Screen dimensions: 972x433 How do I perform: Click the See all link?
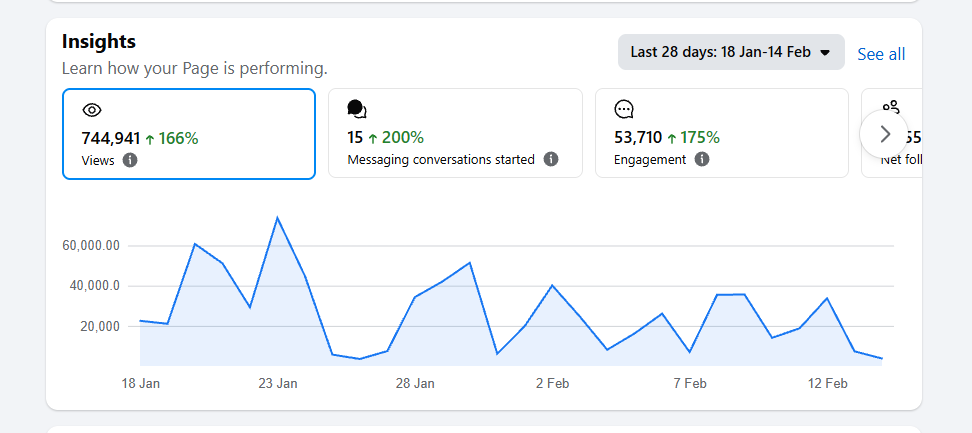(x=881, y=54)
